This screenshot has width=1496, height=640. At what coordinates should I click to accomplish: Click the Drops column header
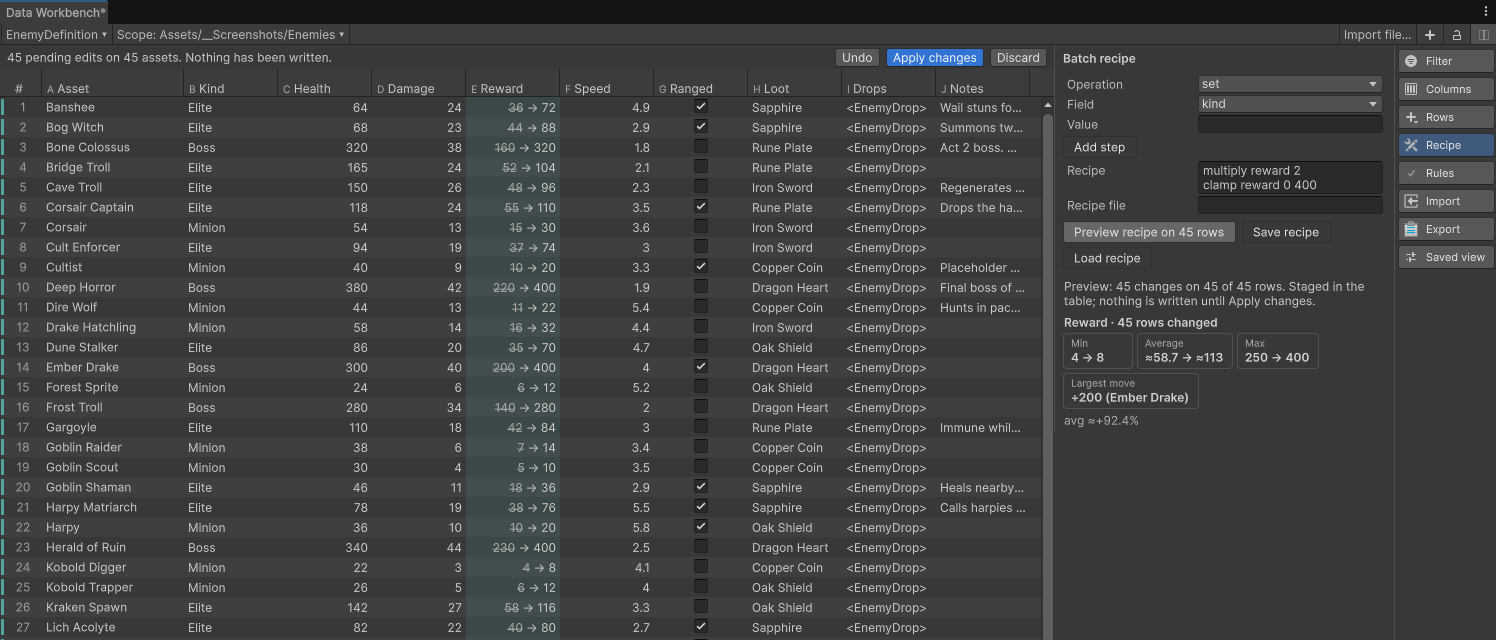[x=889, y=88]
